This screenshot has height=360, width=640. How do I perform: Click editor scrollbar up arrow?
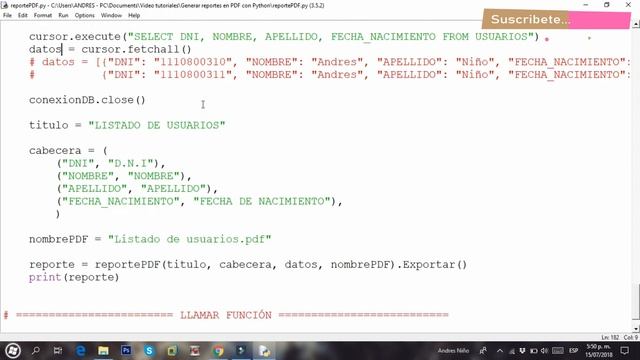pyautogui.click(x=636, y=24)
